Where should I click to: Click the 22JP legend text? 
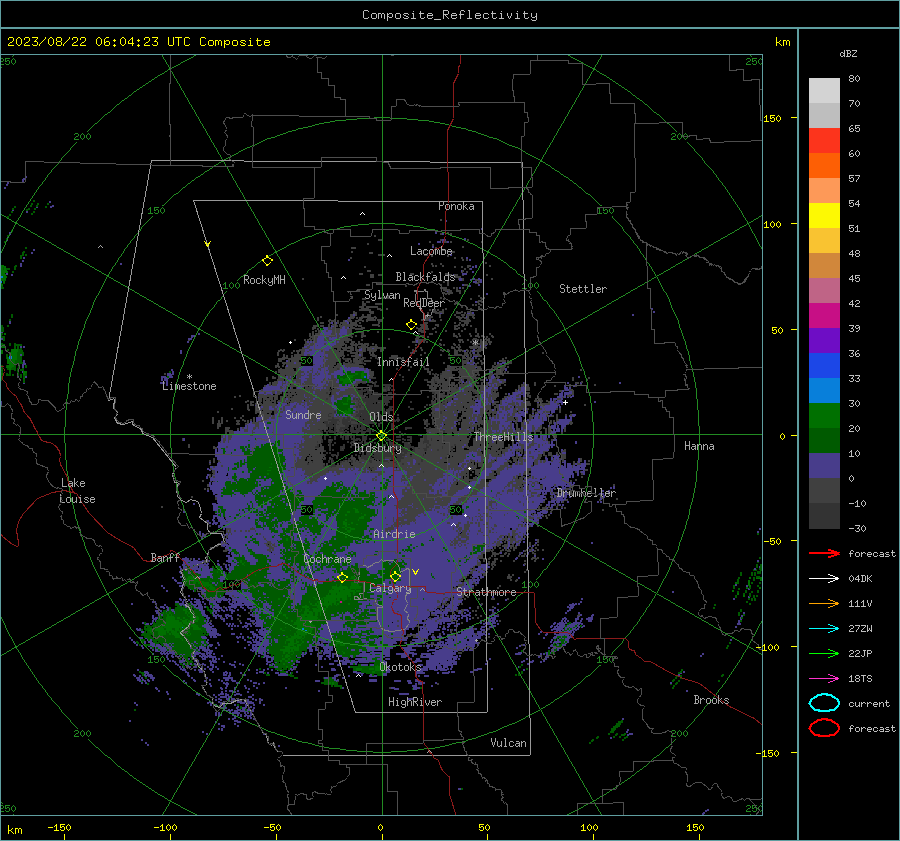[x=860, y=653]
